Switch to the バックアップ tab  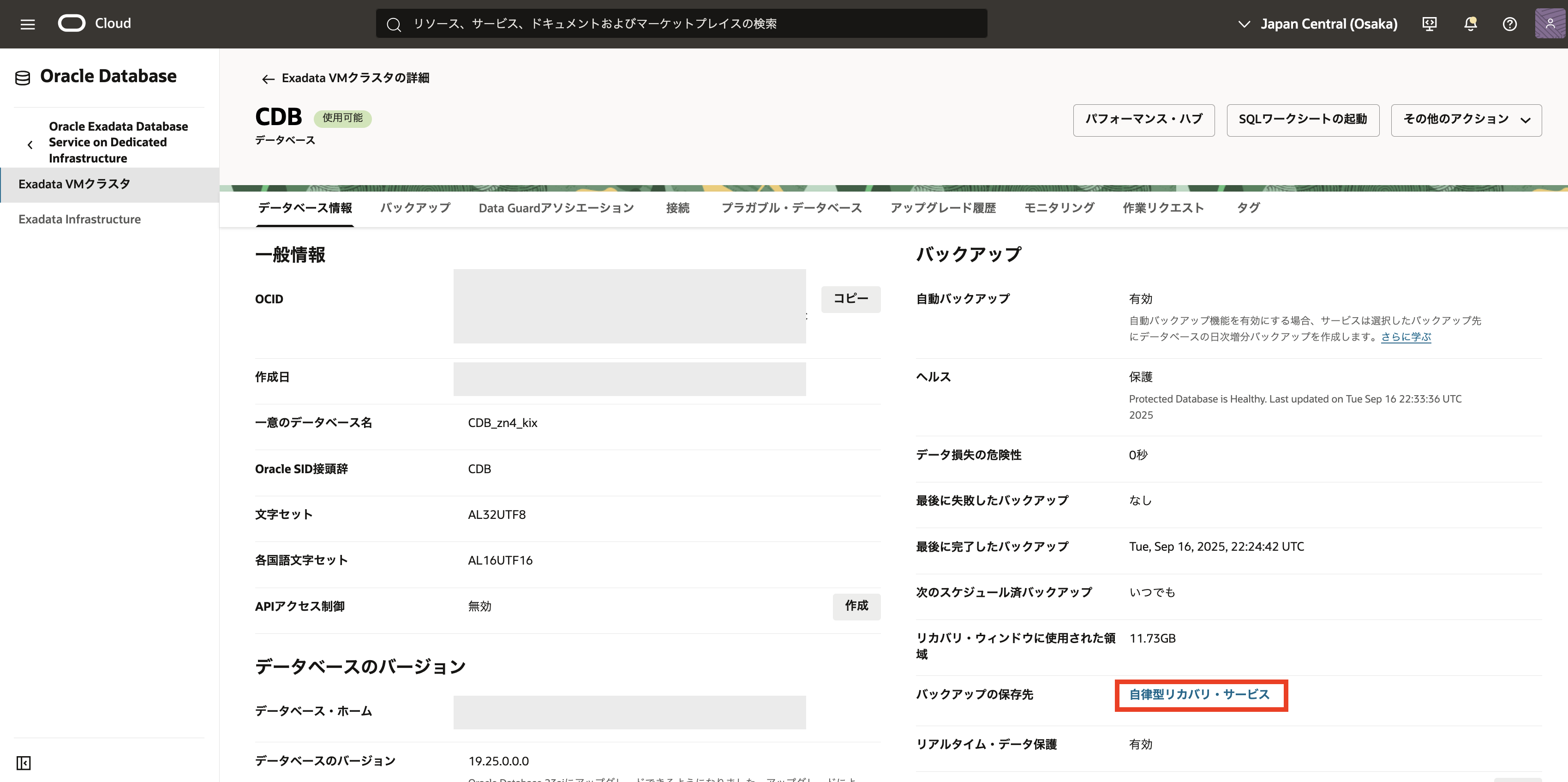click(415, 208)
